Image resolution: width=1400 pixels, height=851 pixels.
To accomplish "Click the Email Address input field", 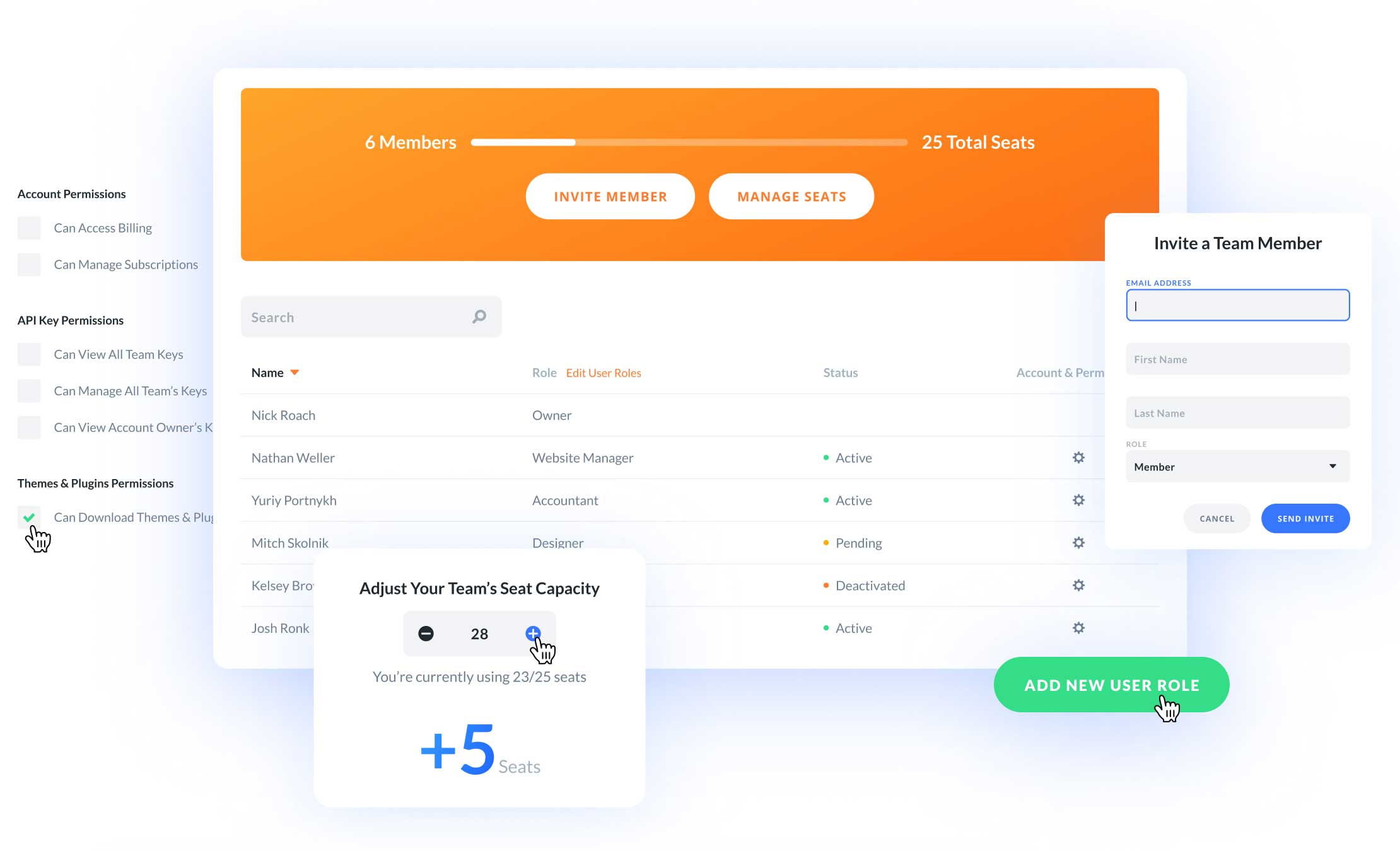I will click(x=1237, y=305).
